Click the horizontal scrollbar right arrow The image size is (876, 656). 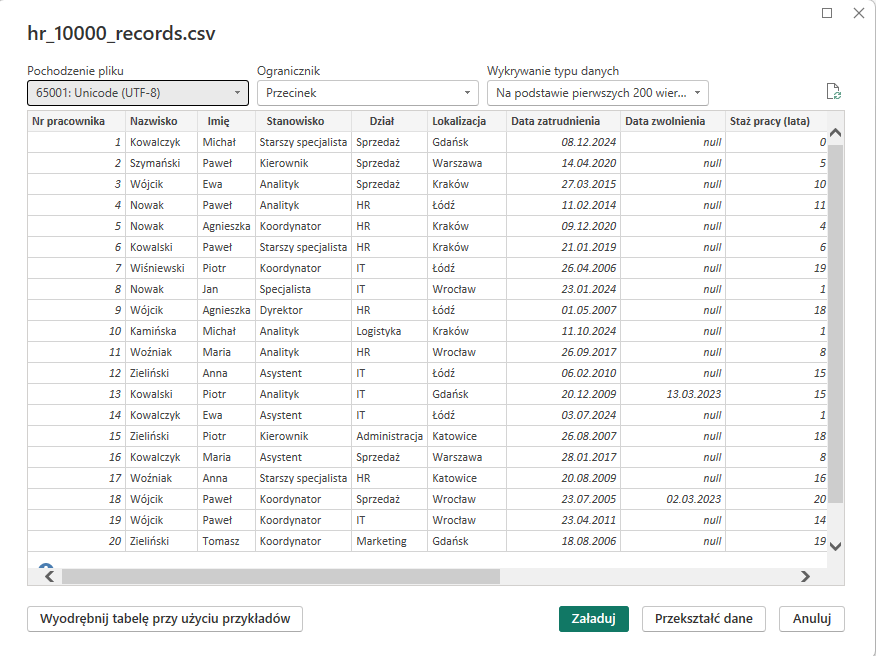(x=805, y=576)
